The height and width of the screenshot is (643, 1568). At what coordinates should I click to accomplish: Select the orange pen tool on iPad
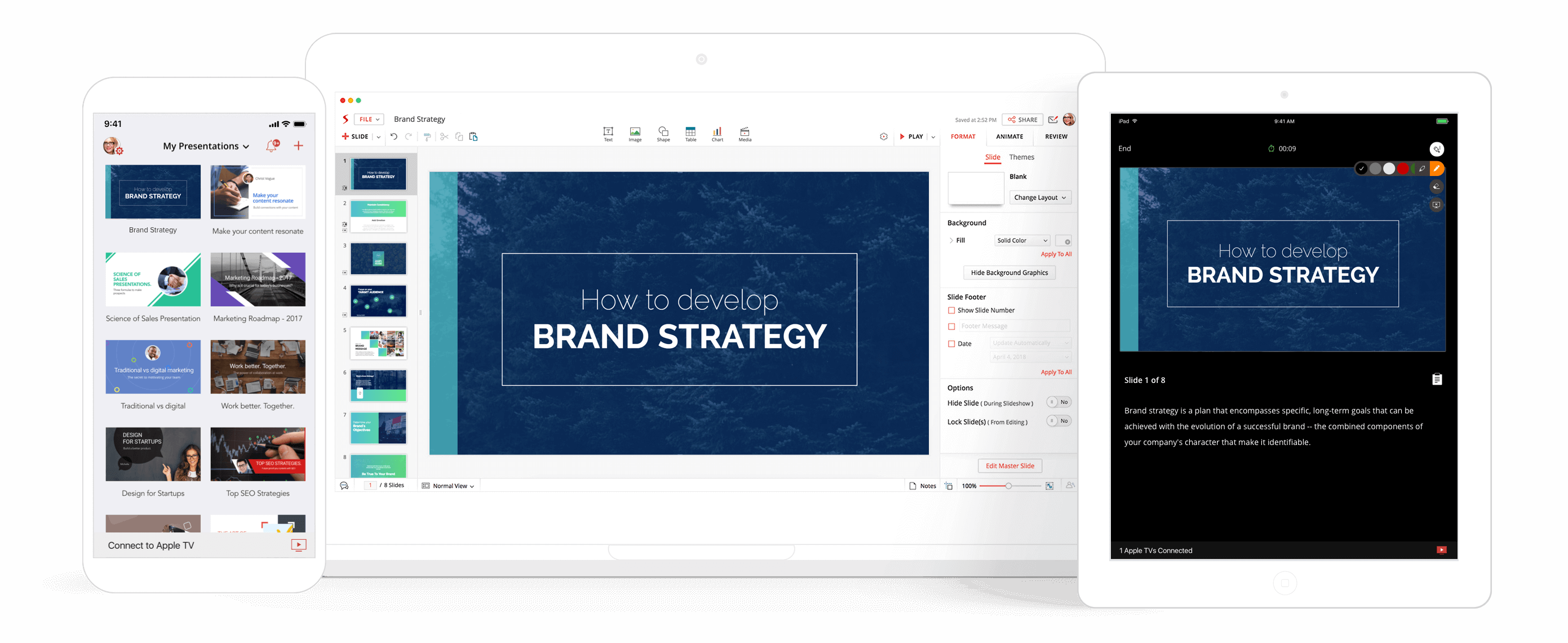(x=1437, y=169)
